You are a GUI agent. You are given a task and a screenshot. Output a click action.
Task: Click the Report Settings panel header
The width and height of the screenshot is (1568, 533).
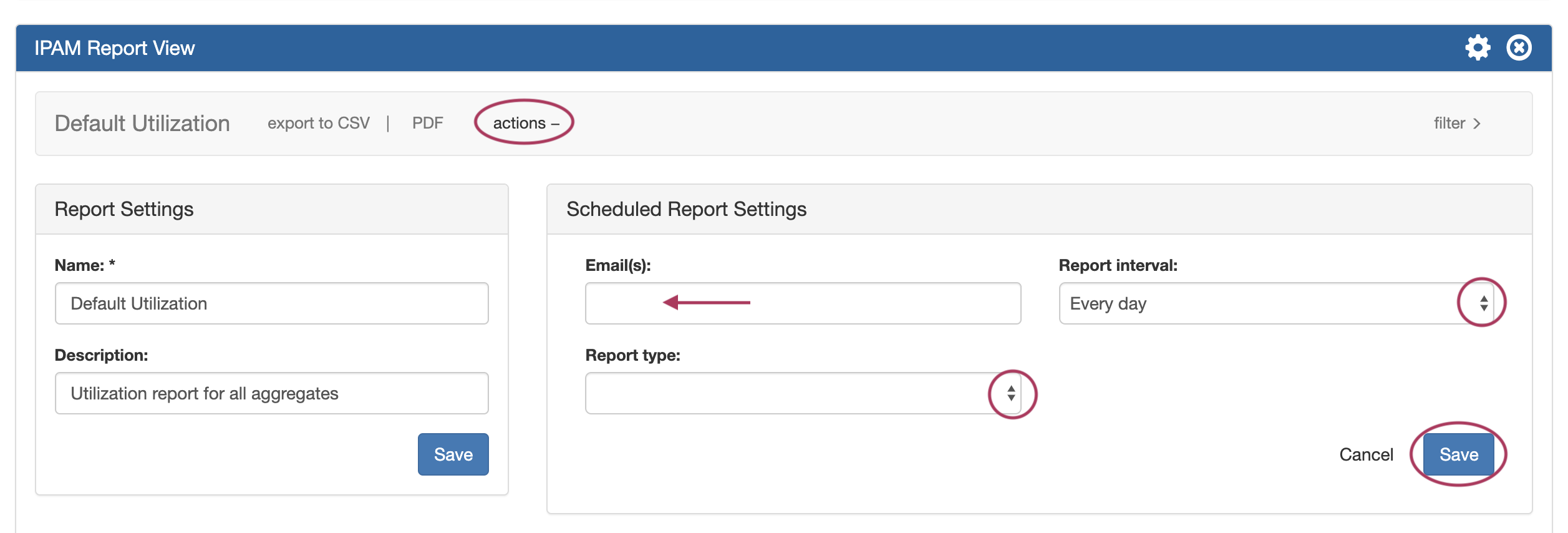tap(124, 209)
